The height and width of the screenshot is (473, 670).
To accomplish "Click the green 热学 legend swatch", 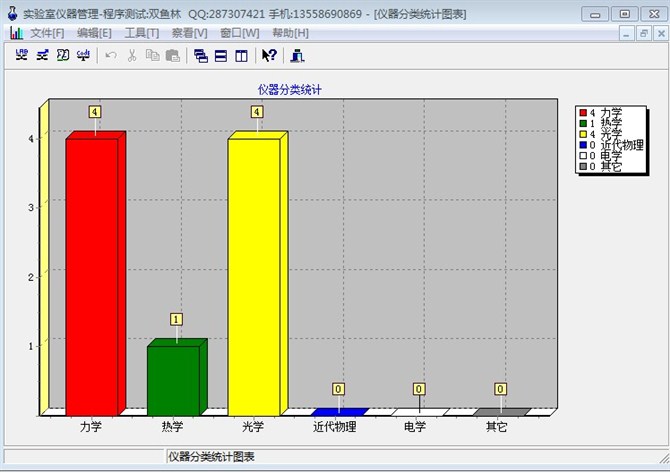I will [583, 123].
